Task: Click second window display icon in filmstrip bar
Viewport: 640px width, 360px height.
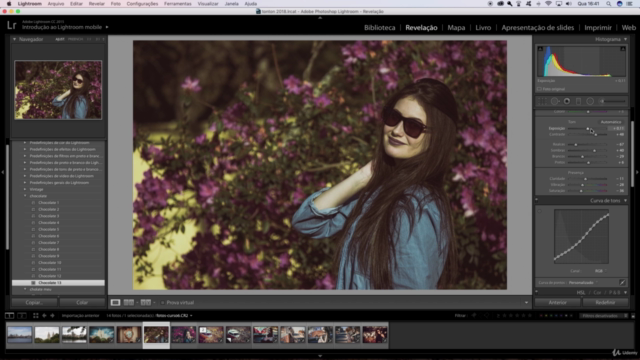Action: (22, 316)
